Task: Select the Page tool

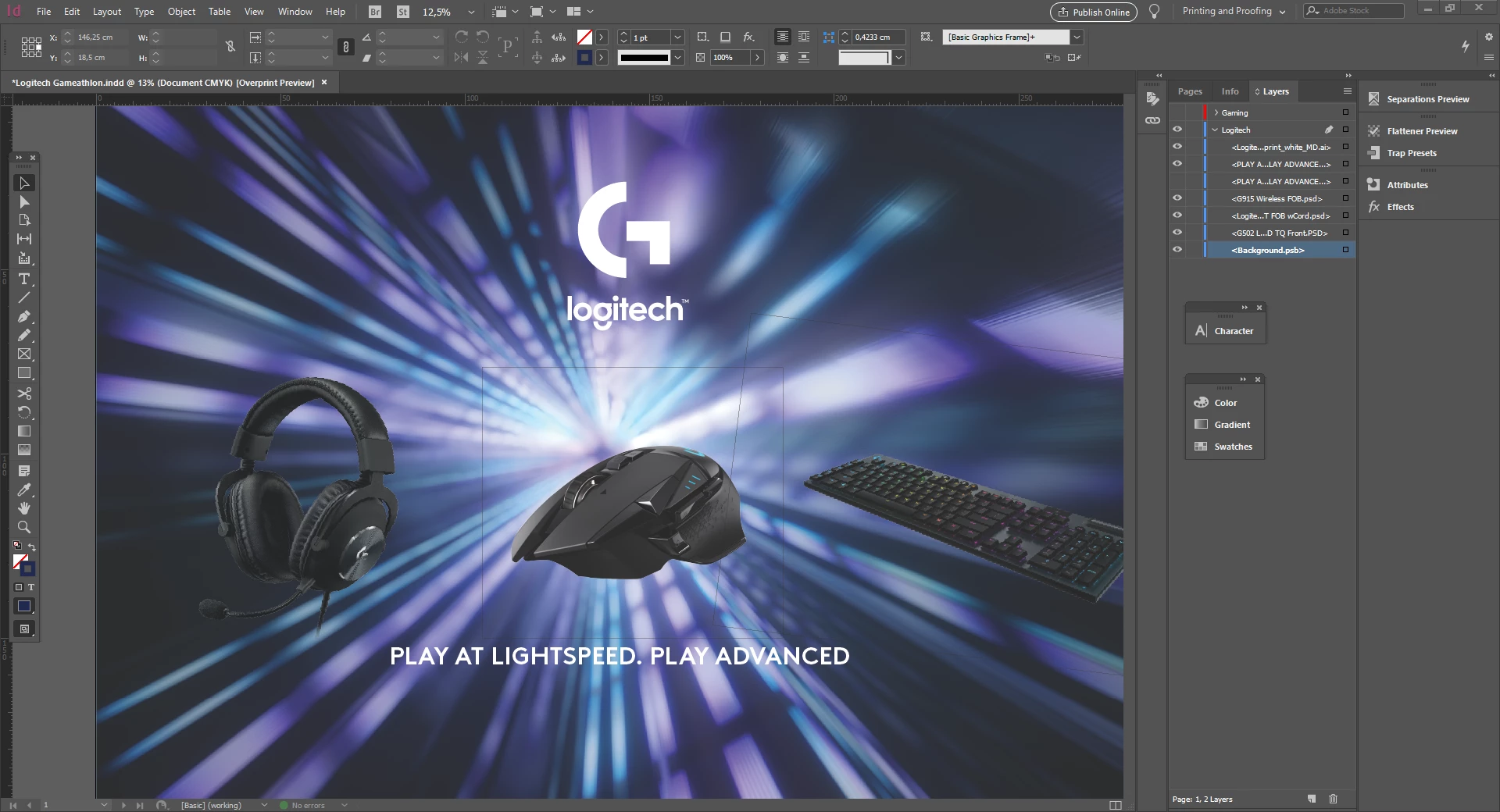Action: pos(24,220)
